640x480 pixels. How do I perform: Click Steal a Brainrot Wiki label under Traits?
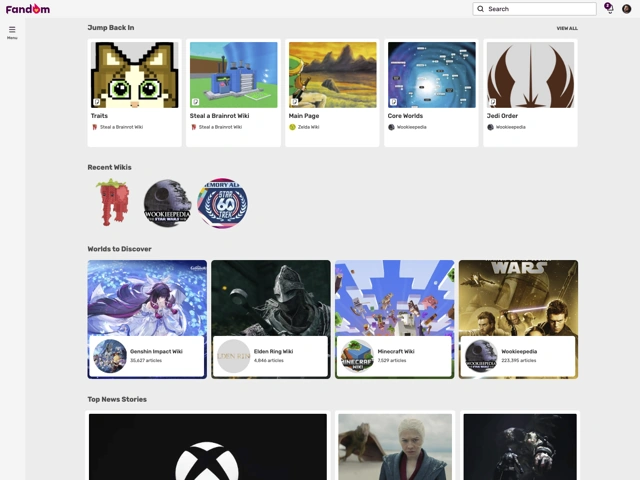[x=121, y=127]
